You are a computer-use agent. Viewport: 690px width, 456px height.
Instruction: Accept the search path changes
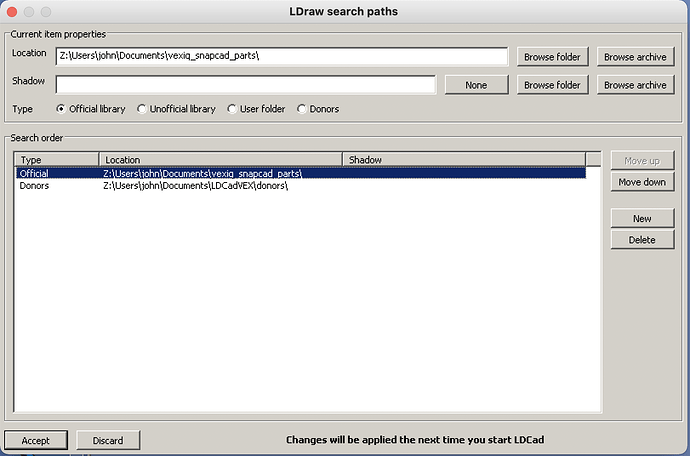click(36, 440)
